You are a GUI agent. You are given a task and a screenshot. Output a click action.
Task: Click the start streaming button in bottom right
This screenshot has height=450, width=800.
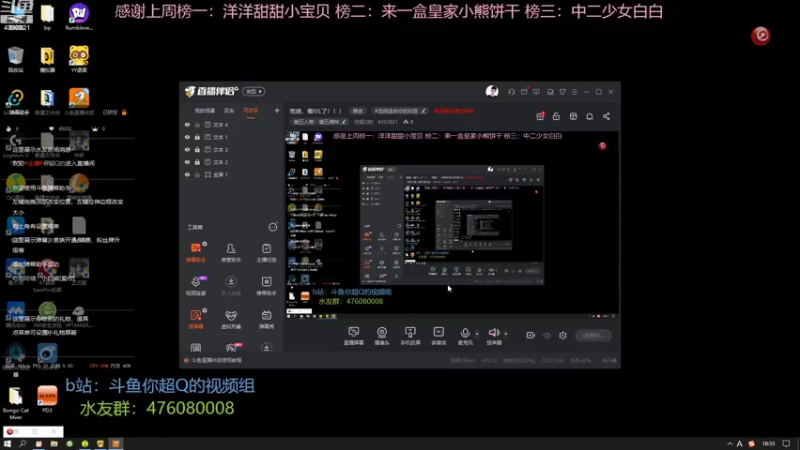point(593,335)
